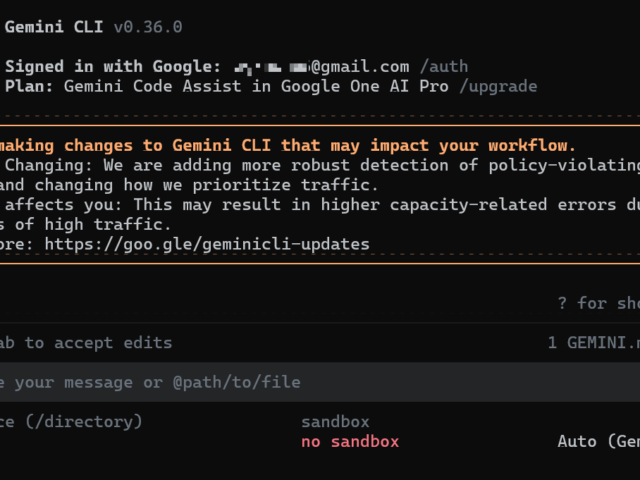
Task: Click the orange workflow-impact warning headline
Action: [290, 146]
